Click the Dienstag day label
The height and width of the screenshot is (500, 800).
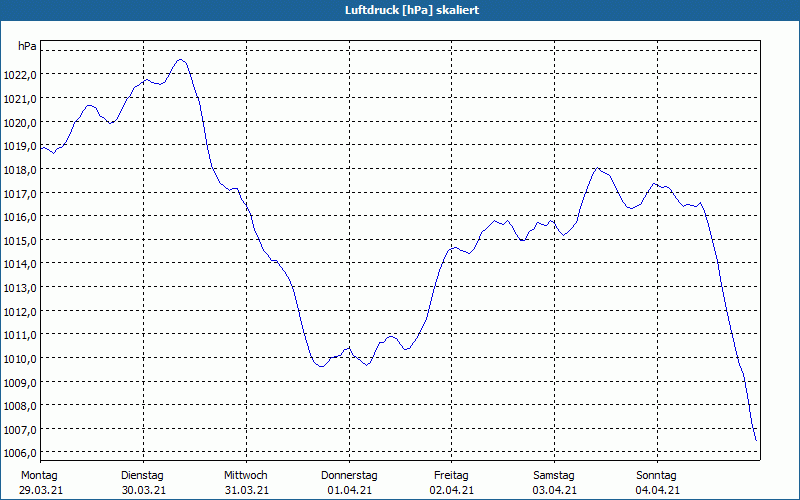[142, 476]
